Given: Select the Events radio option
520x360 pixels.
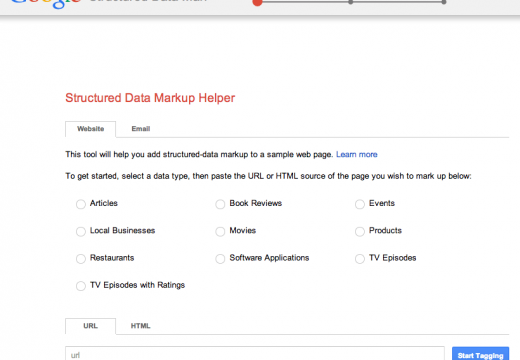Looking at the screenshot, I should point(360,204).
